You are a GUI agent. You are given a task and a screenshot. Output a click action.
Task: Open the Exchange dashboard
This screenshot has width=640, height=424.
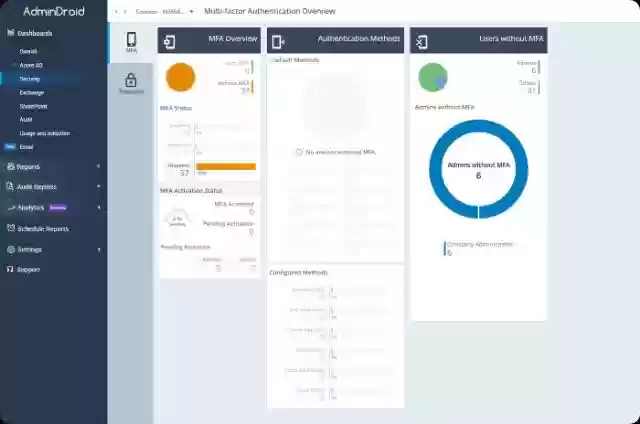coord(31,93)
